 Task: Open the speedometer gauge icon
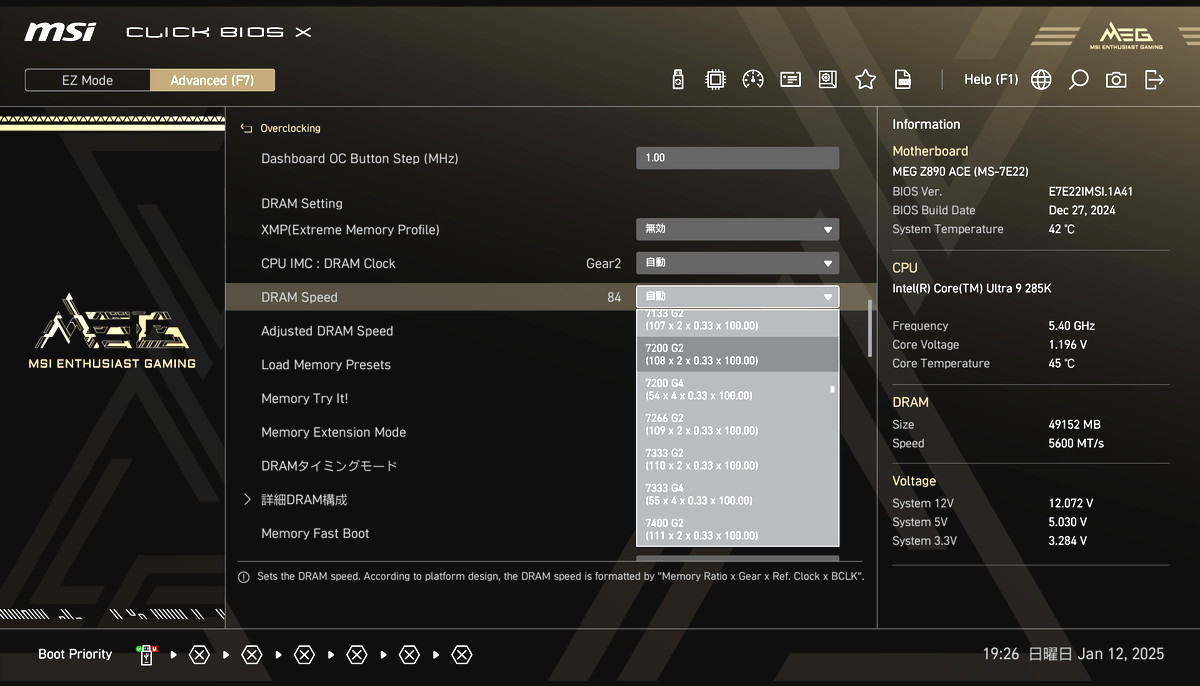pos(753,80)
